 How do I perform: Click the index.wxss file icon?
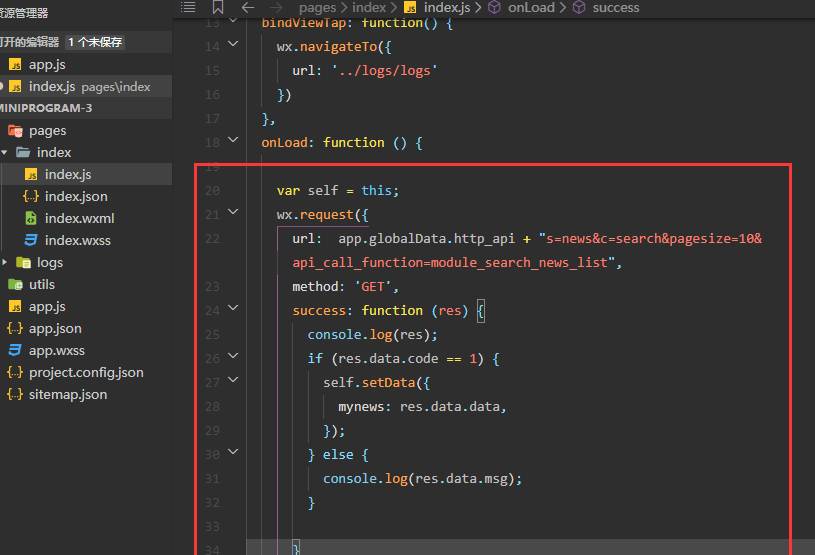[31, 240]
